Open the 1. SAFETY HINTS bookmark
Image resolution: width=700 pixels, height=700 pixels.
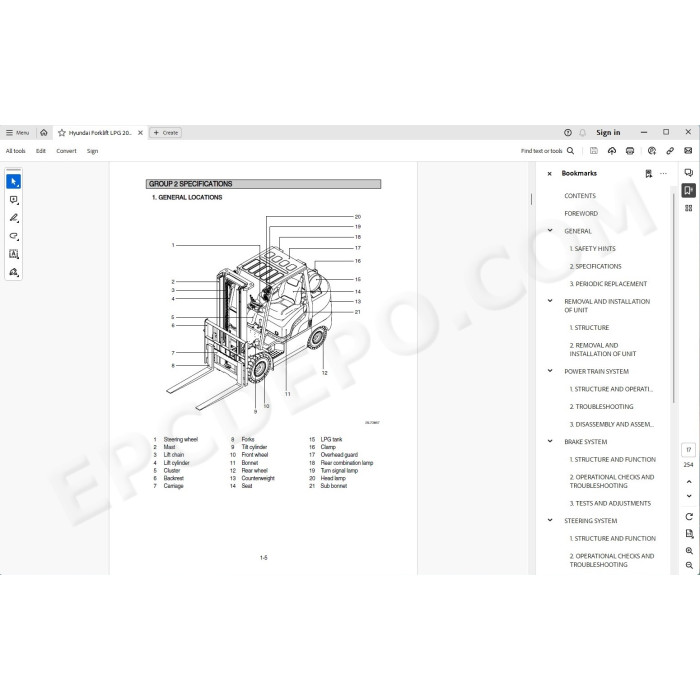[592, 249]
